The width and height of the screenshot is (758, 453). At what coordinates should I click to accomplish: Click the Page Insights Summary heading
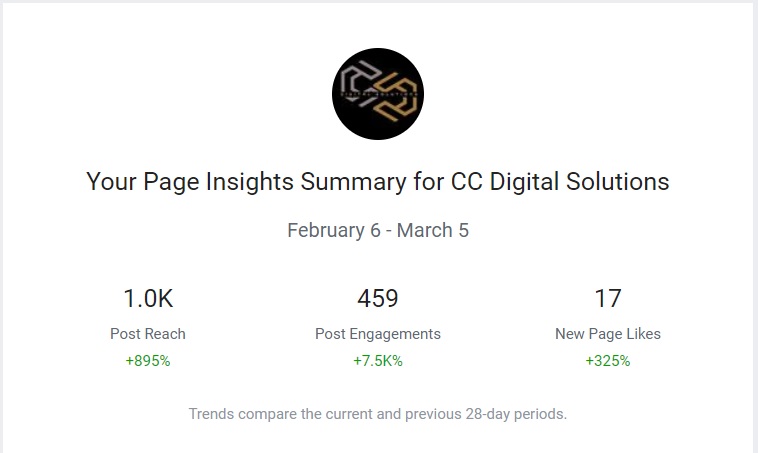point(378,182)
